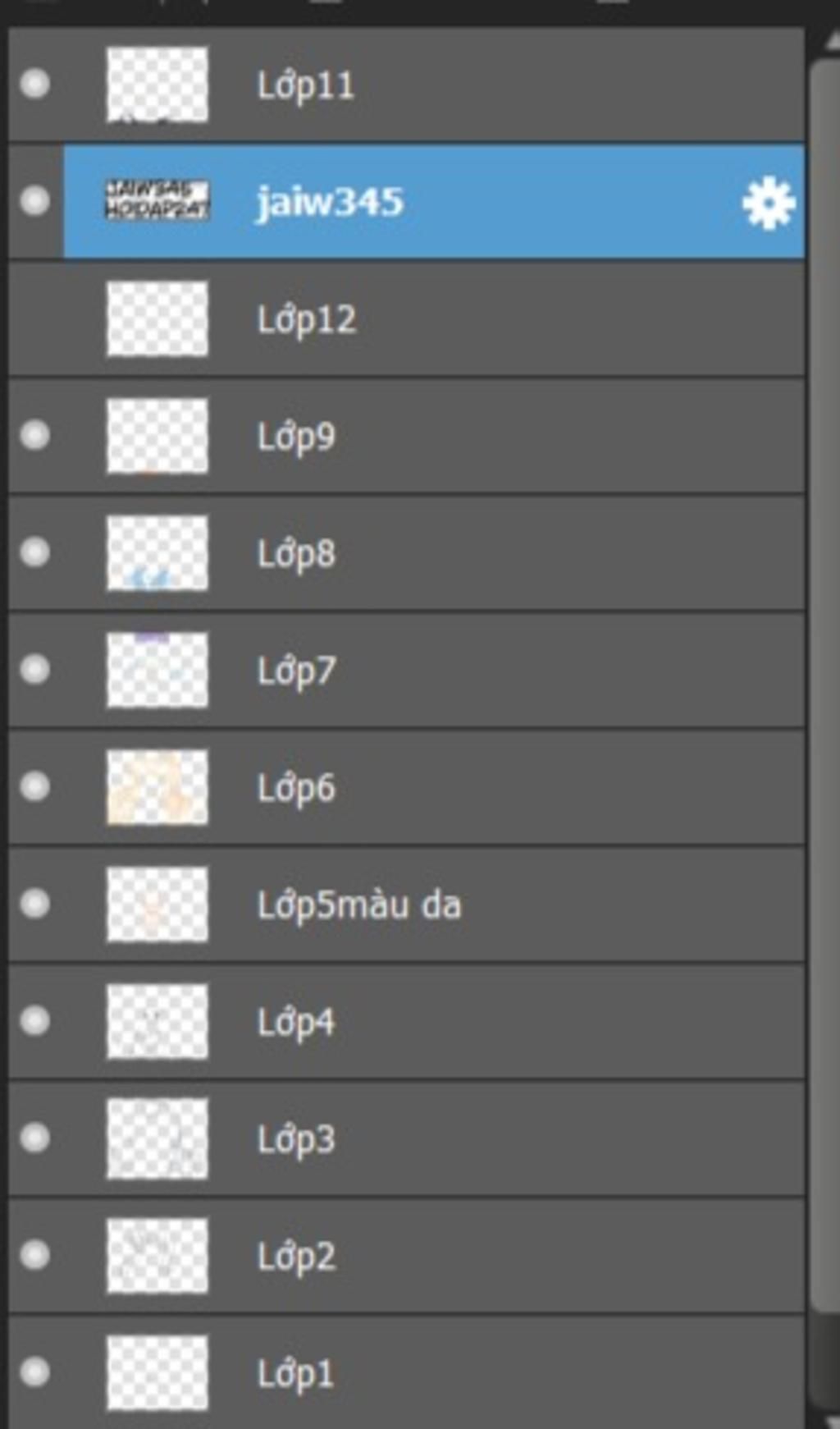Select the Lớp4 layer
The height and width of the screenshot is (1429, 840).
pos(406,1021)
